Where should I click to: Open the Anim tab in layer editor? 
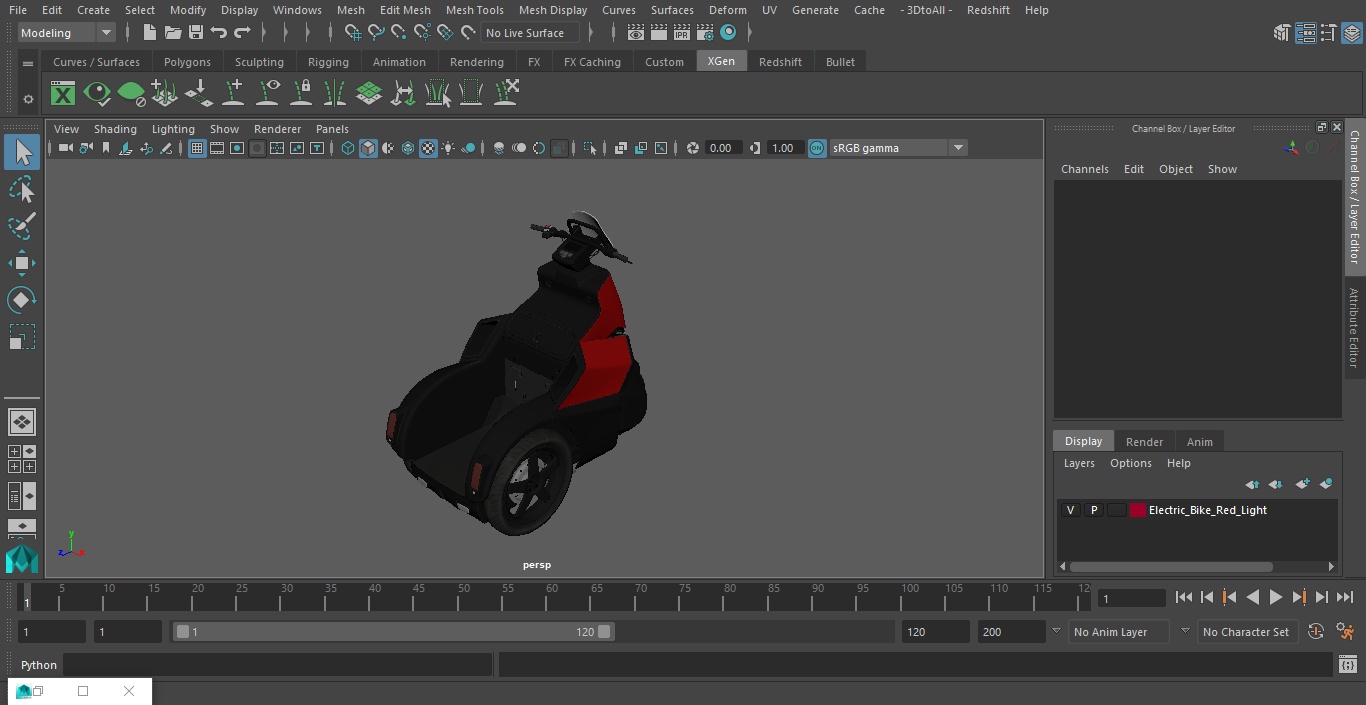click(x=1199, y=442)
